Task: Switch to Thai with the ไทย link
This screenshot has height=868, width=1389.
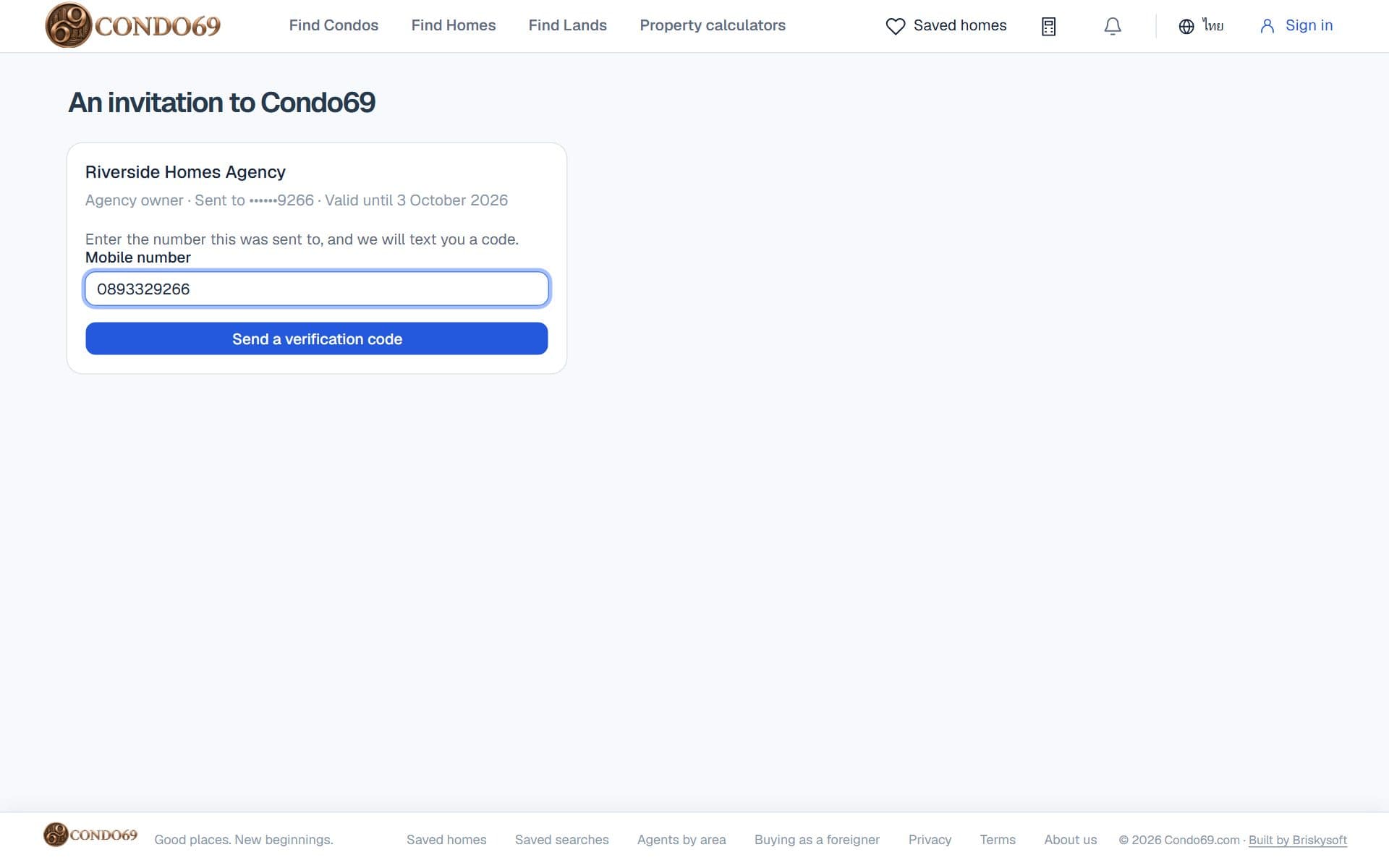Action: click(1213, 25)
